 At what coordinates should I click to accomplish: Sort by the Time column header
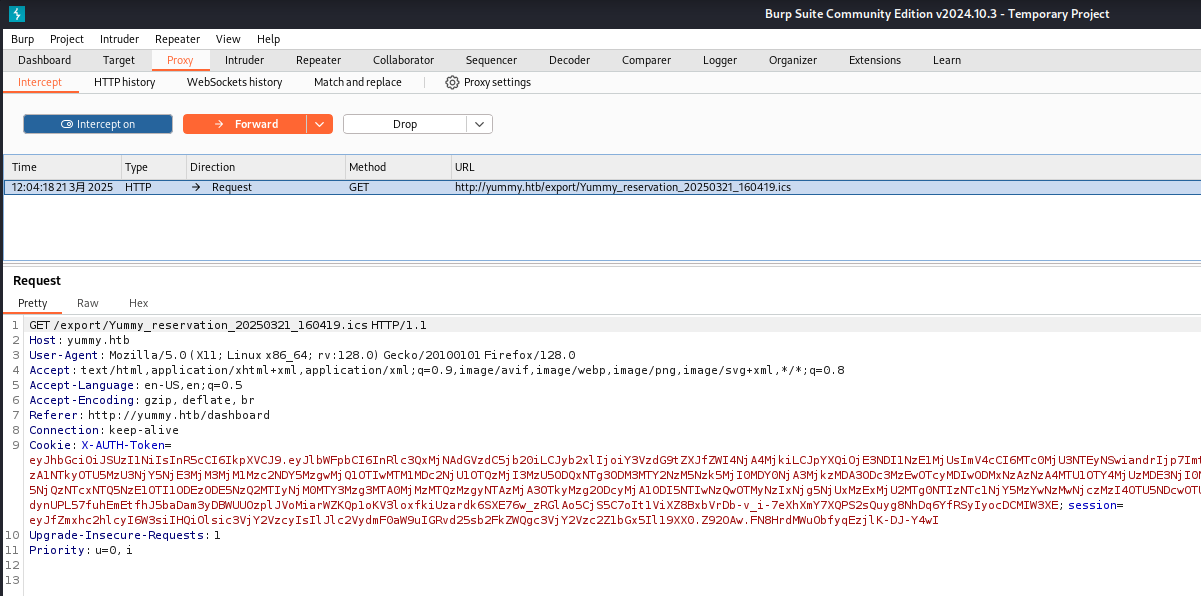click(60, 167)
